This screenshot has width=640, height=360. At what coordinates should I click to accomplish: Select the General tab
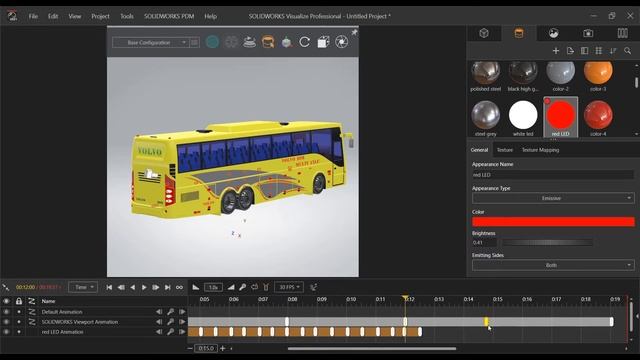coord(479,150)
